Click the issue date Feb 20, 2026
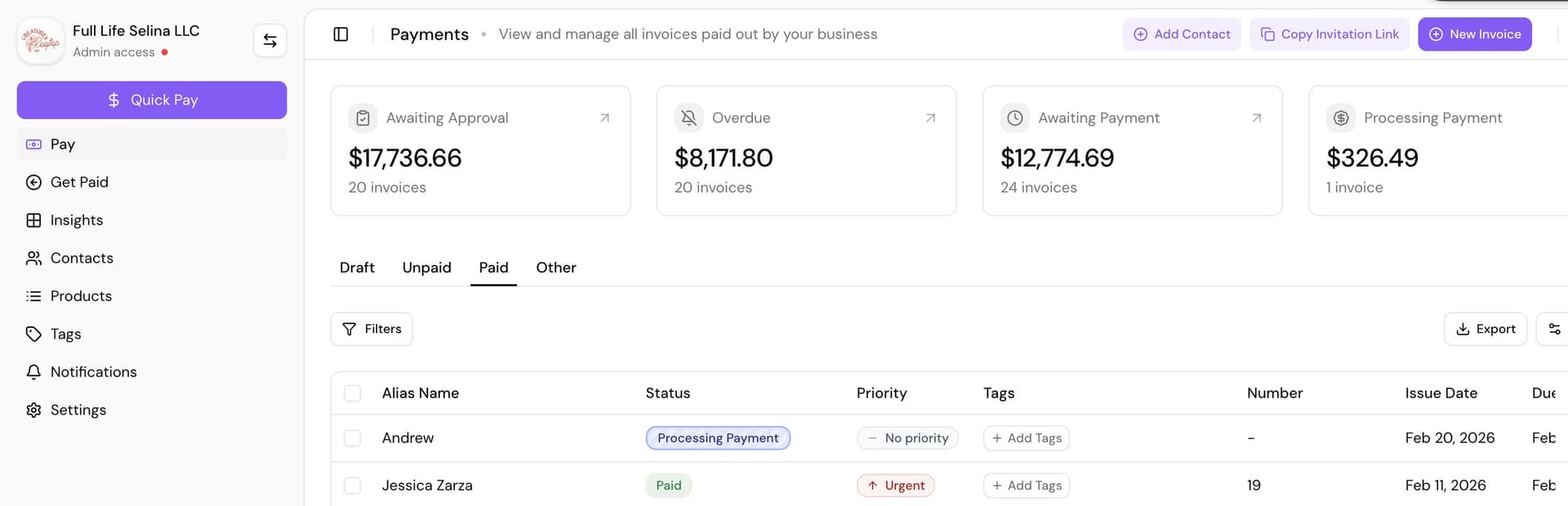 [1450, 438]
